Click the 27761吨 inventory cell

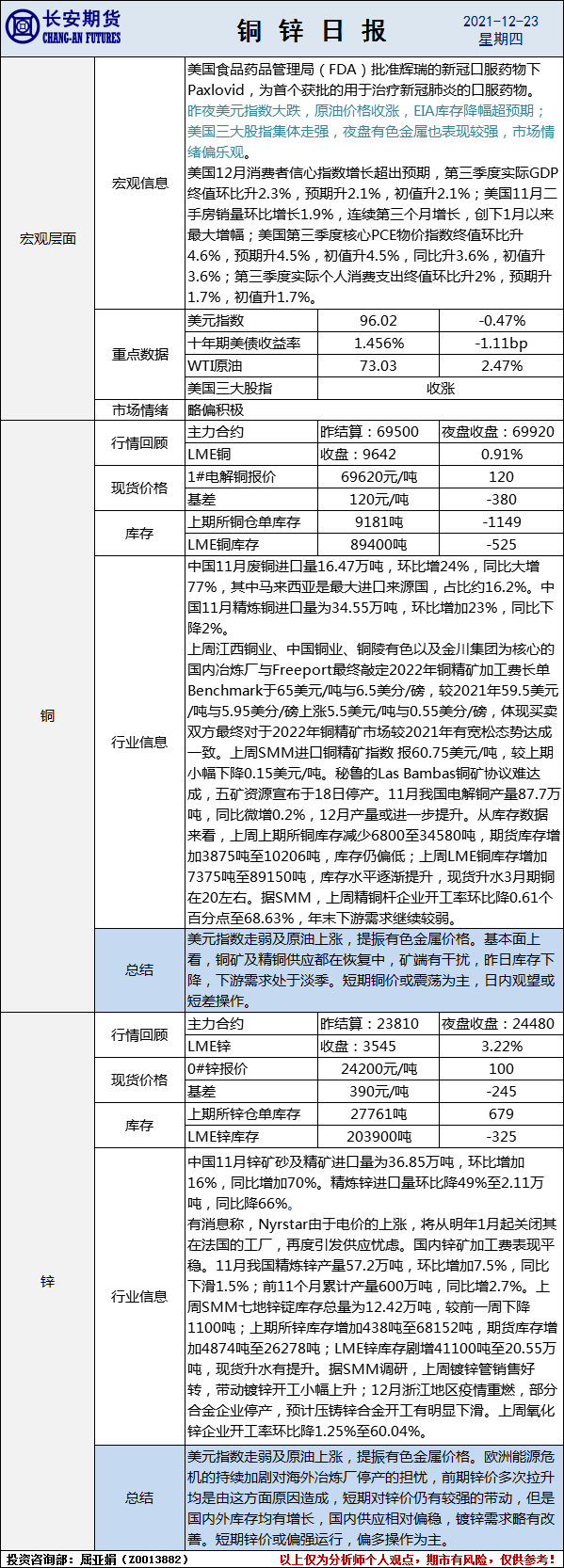tap(379, 1113)
